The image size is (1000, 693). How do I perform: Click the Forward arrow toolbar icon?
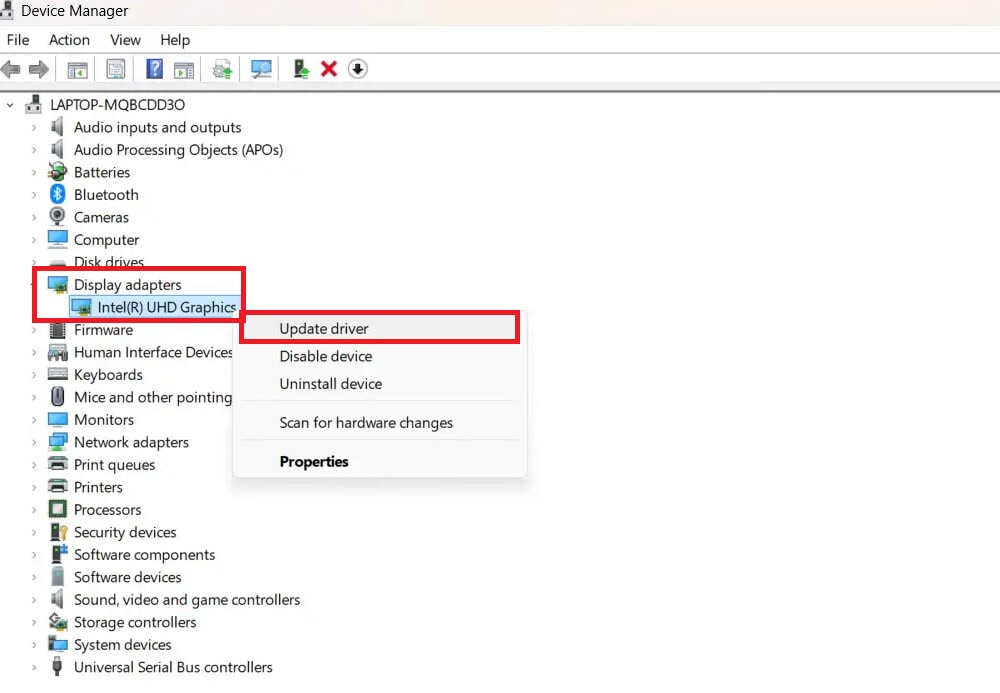pos(39,69)
